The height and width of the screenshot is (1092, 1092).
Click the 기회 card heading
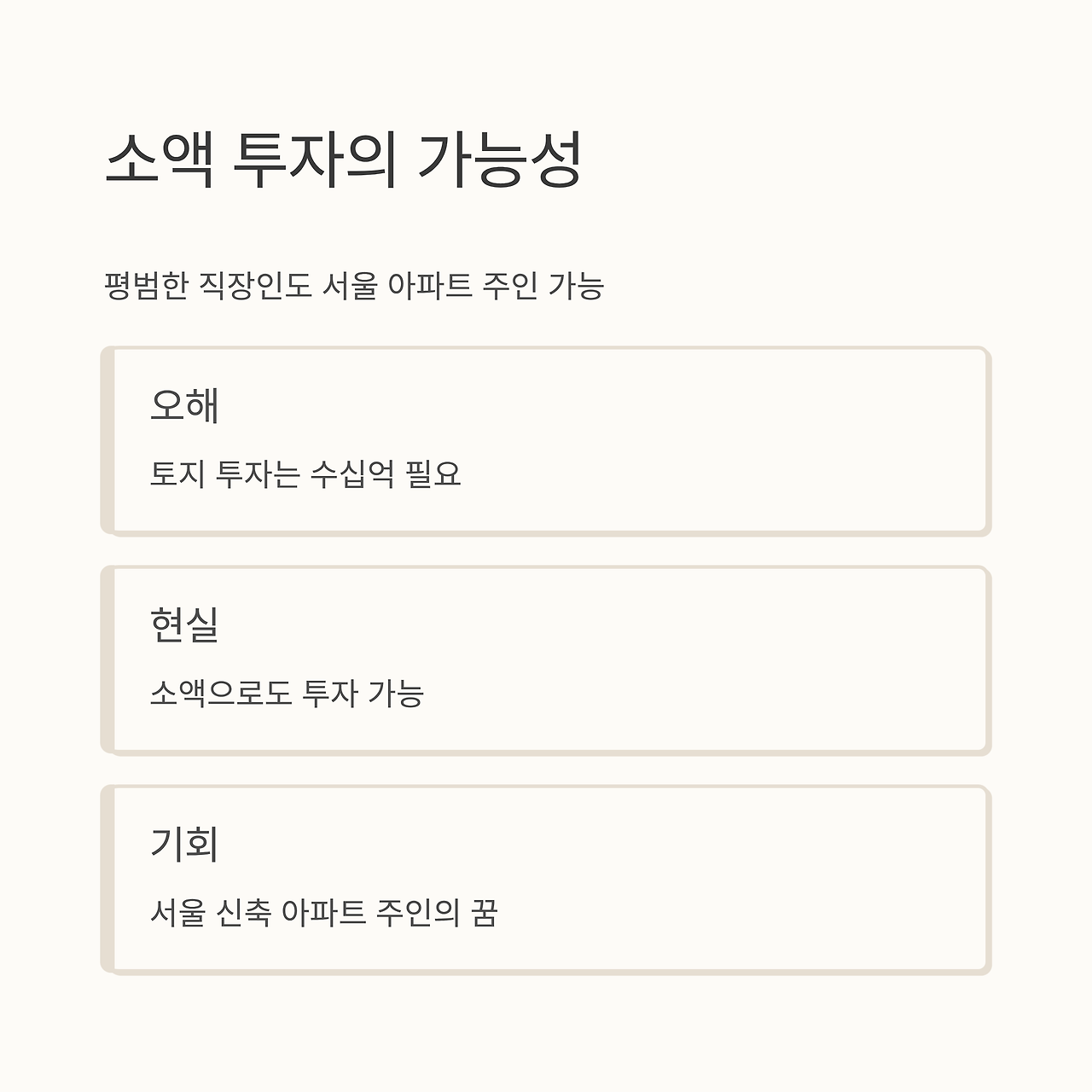click(185, 844)
